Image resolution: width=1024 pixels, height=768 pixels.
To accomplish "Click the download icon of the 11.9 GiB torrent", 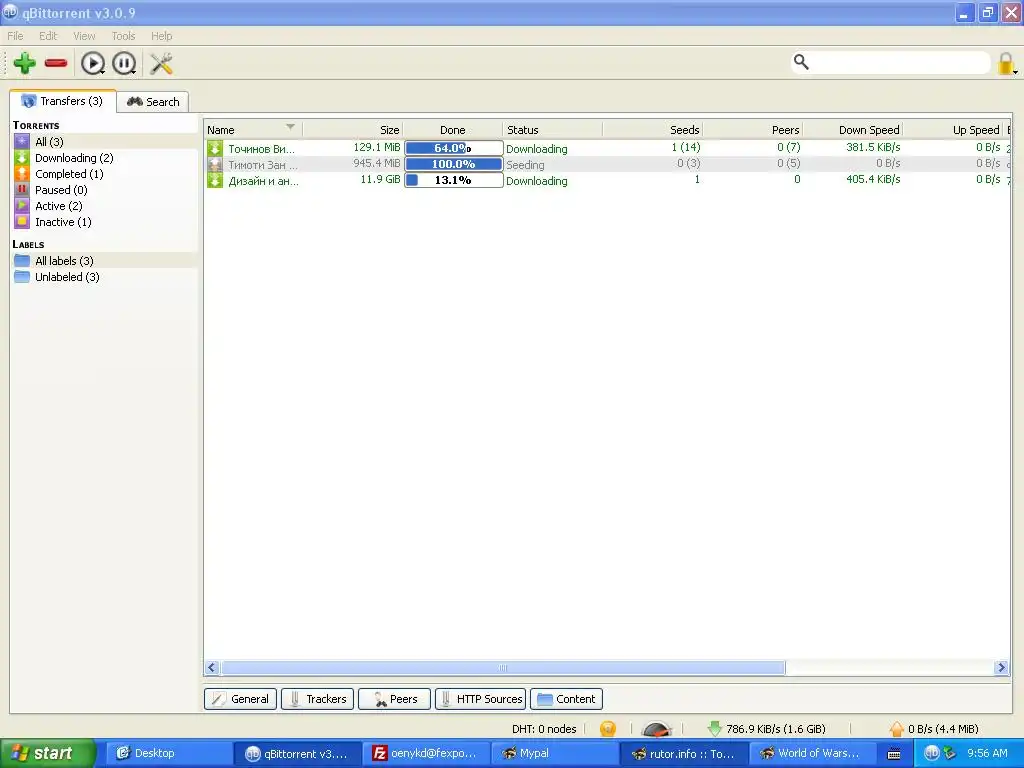I will [x=215, y=180].
